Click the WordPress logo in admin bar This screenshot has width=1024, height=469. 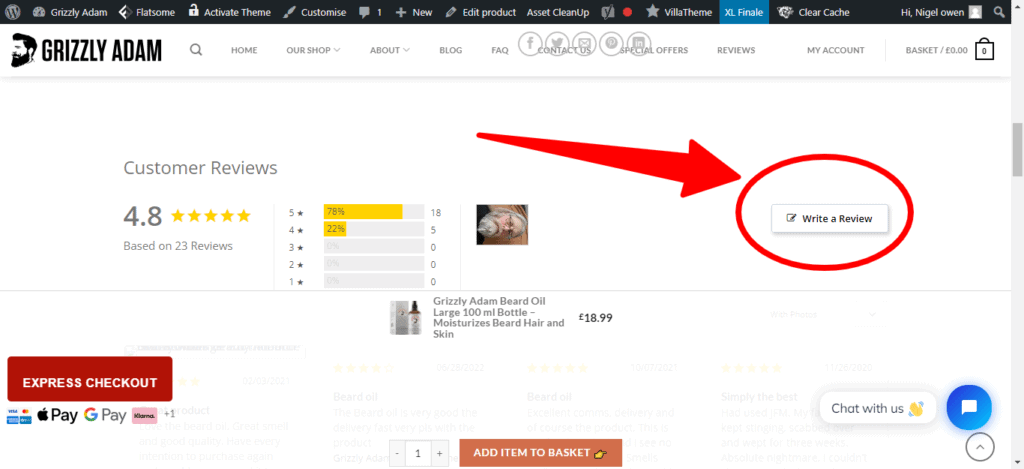[x=14, y=12]
